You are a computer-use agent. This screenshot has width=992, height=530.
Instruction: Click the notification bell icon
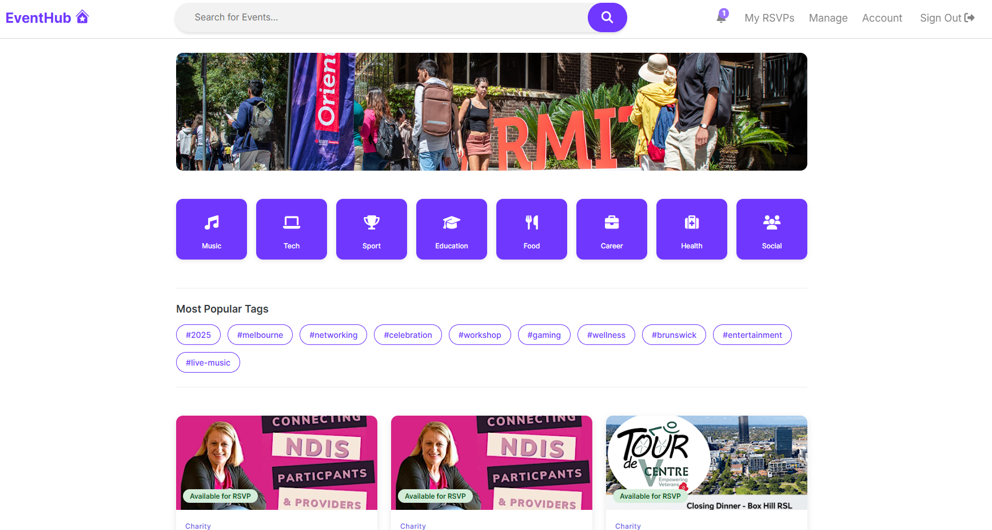tap(721, 17)
